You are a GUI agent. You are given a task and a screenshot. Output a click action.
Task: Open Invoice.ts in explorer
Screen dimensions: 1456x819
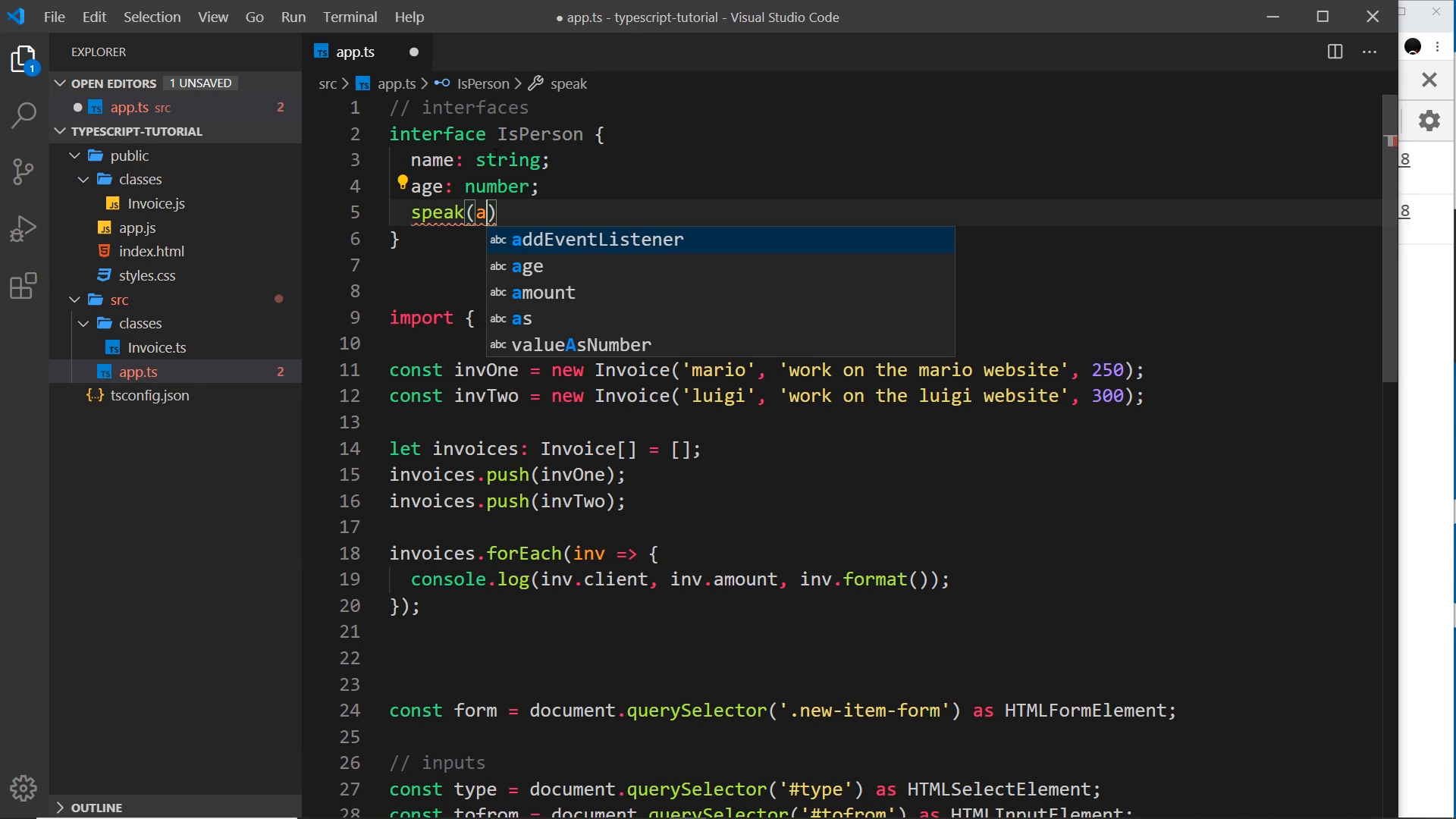[x=176, y=347]
